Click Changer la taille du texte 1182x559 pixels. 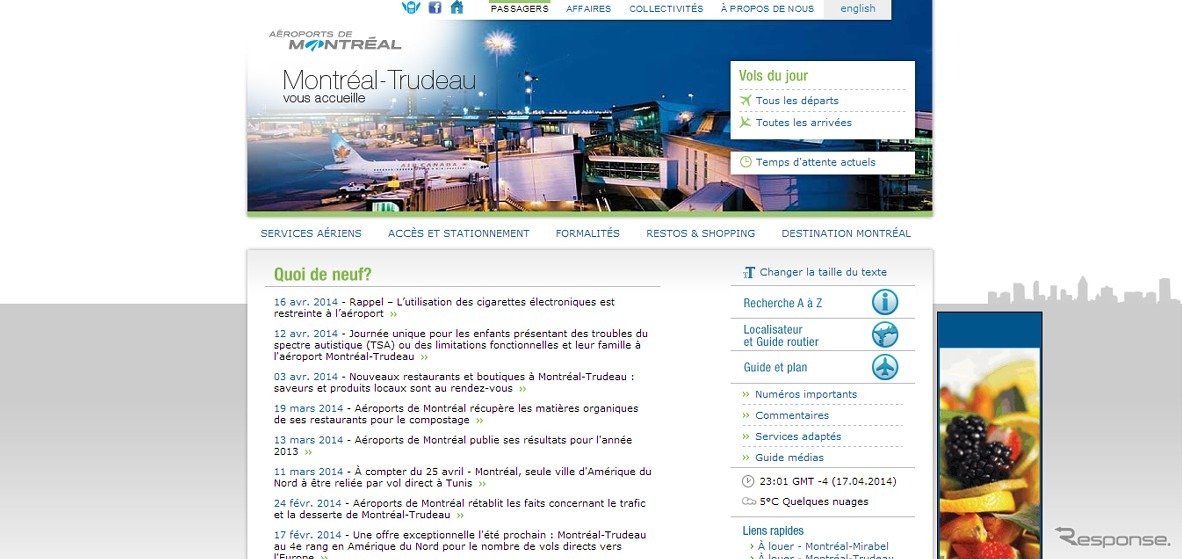tap(823, 273)
